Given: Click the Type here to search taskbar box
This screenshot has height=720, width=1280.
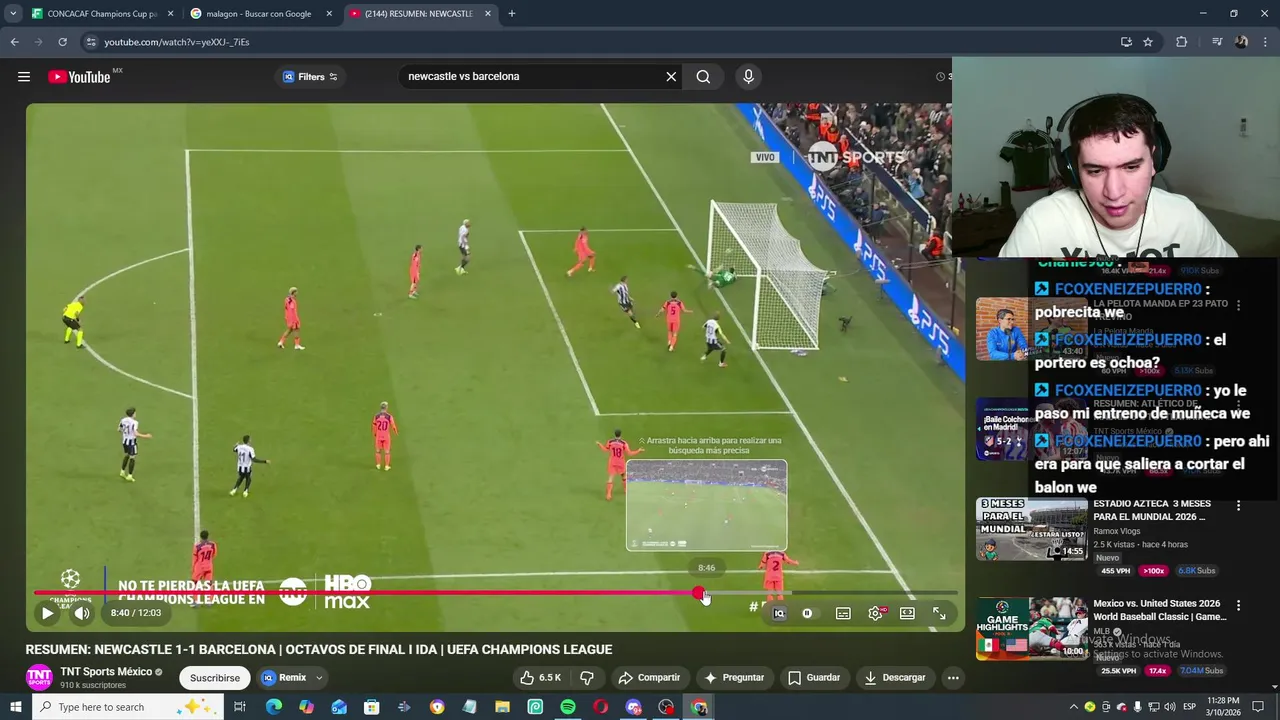Looking at the screenshot, I should pyautogui.click(x=127, y=707).
